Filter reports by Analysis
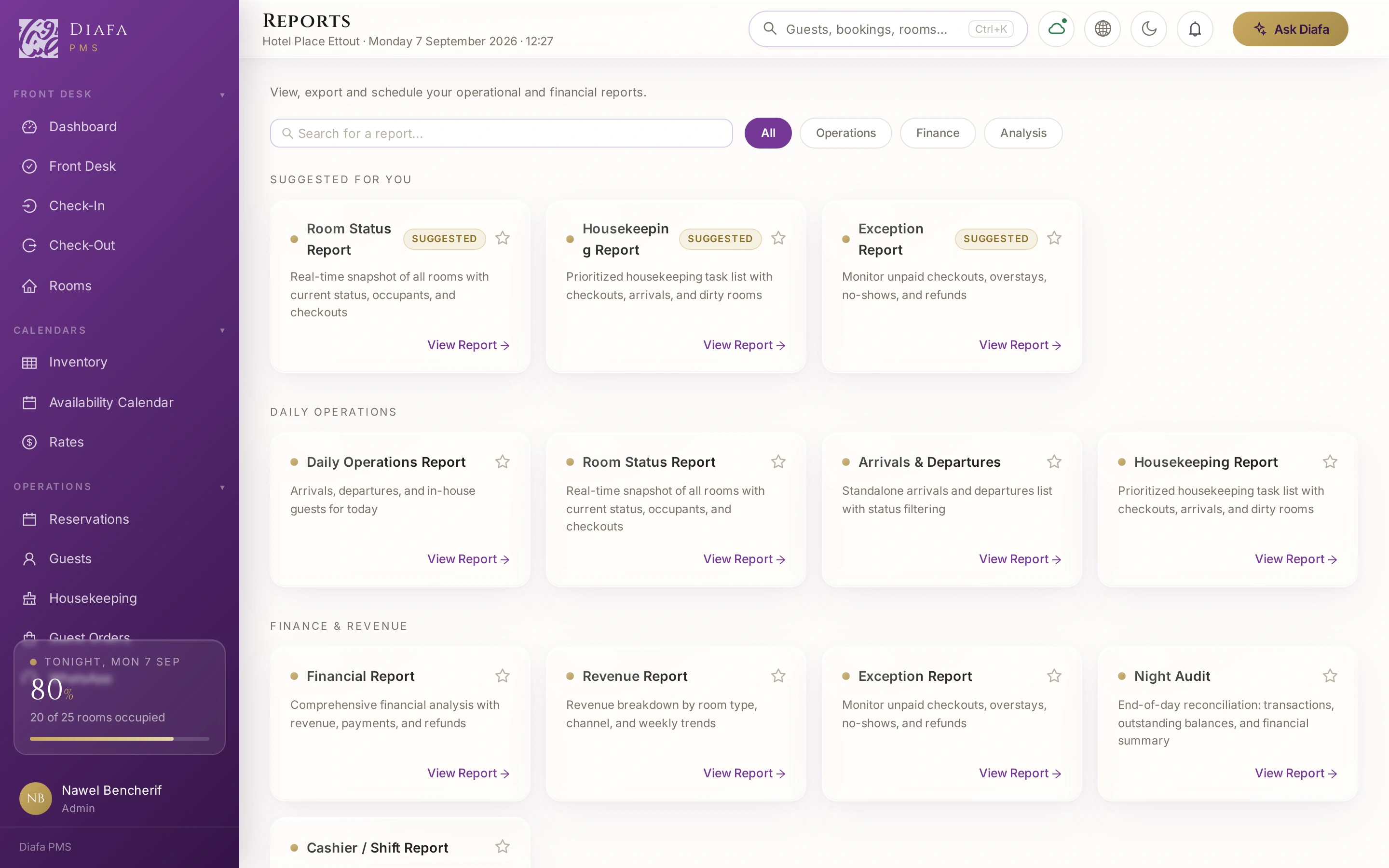 point(1023,133)
